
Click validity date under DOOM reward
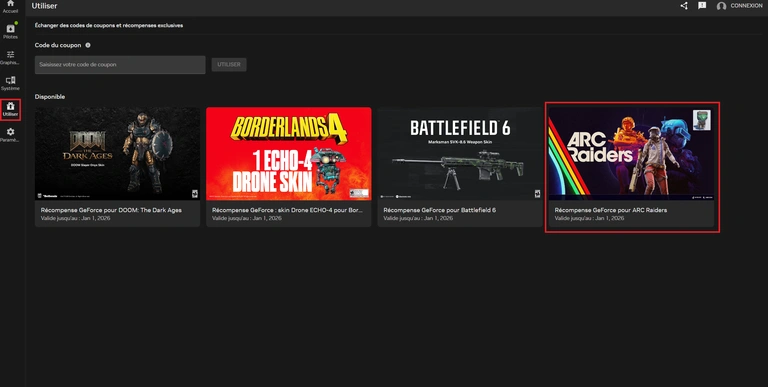[x=75, y=218]
